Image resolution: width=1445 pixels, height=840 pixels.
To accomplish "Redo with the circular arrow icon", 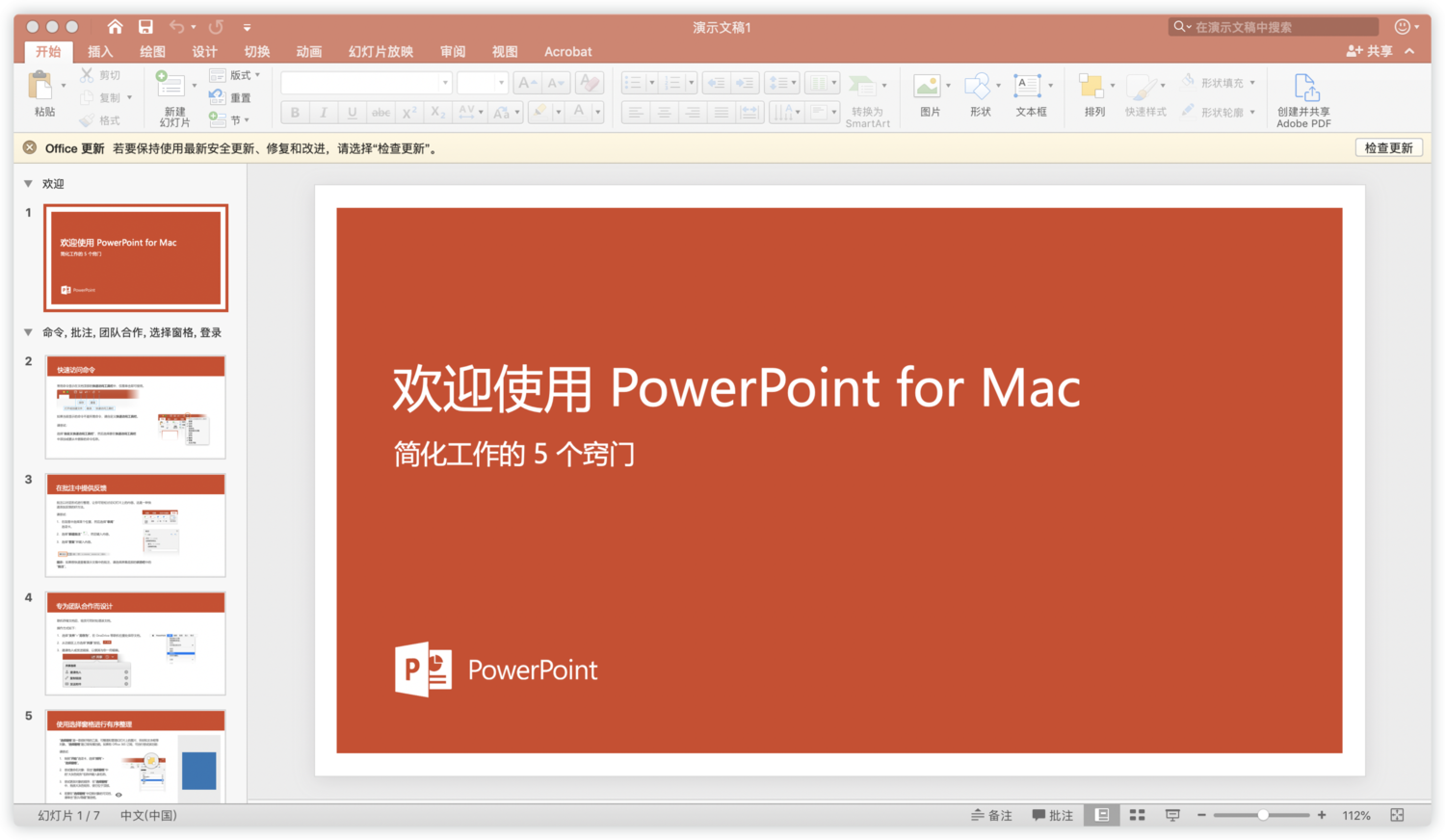I will [216, 27].
